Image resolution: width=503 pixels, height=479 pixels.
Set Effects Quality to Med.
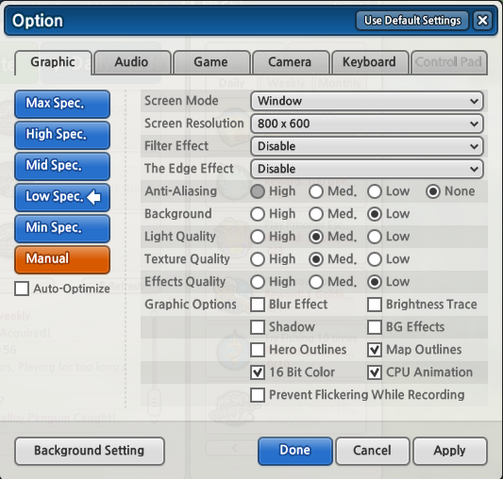(316, 282)
